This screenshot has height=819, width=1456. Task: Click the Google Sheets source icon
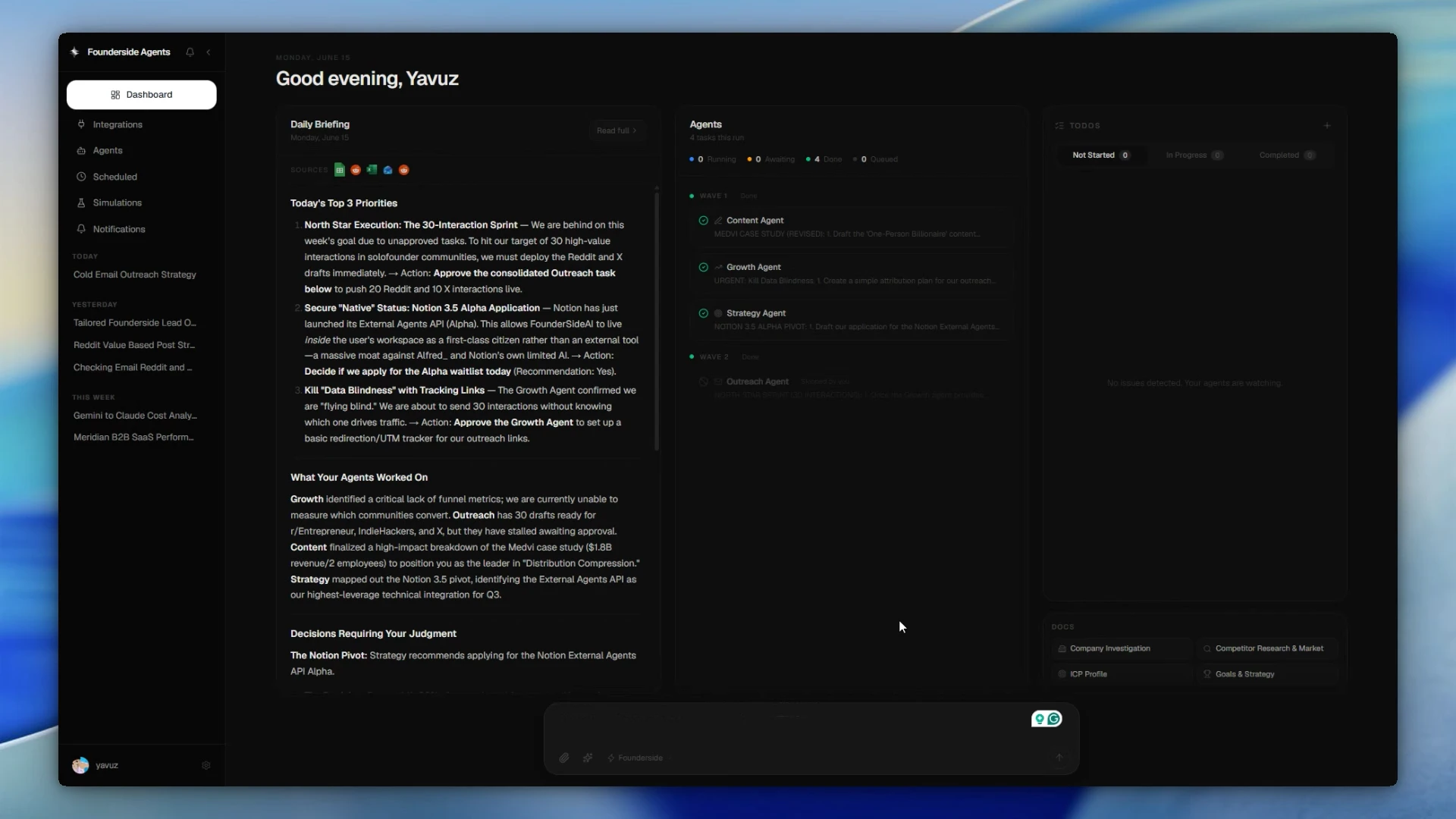340,170
